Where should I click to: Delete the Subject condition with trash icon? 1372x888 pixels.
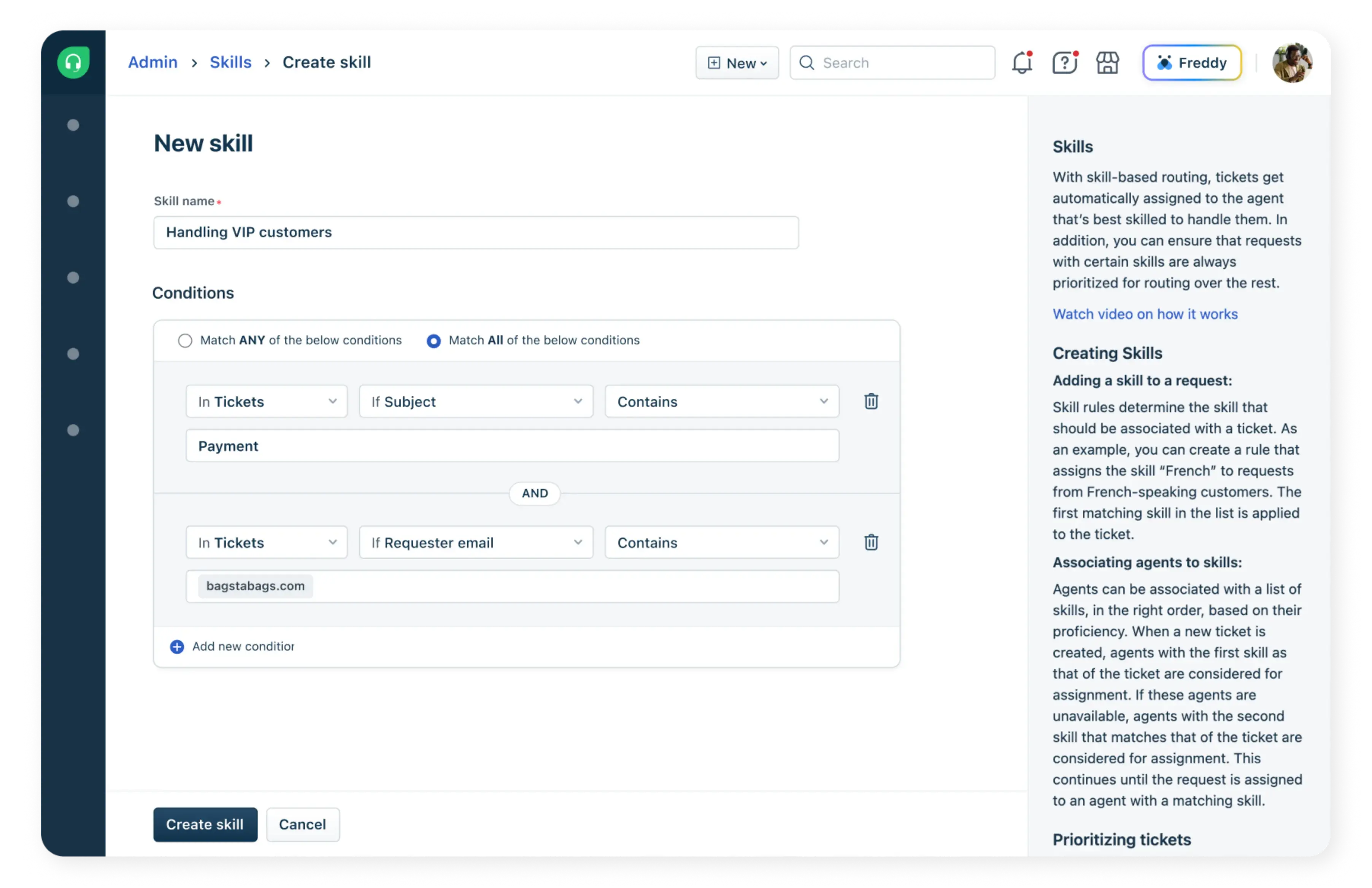click(871, 402)
